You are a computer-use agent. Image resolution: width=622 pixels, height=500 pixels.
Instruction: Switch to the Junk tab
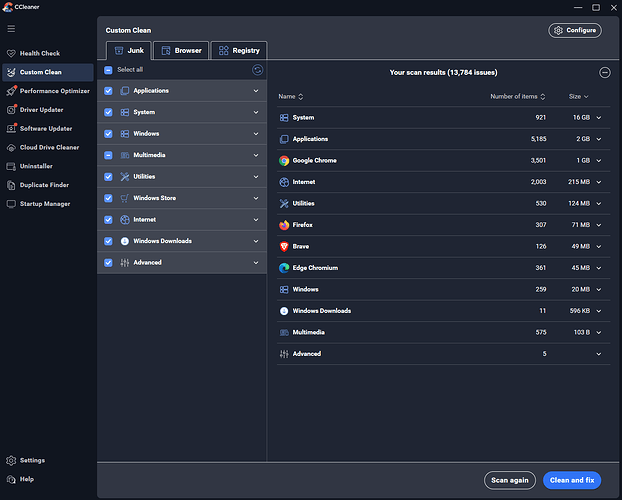tap(129, 50)
